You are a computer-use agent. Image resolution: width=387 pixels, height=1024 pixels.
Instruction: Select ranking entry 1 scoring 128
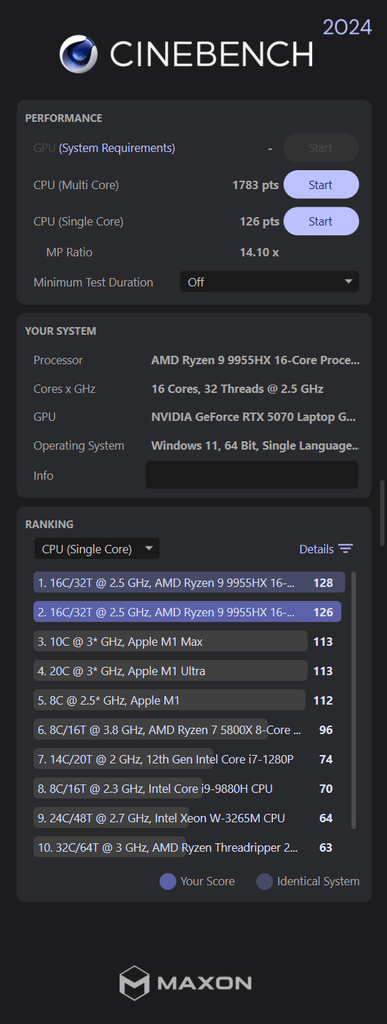point(188,583)
